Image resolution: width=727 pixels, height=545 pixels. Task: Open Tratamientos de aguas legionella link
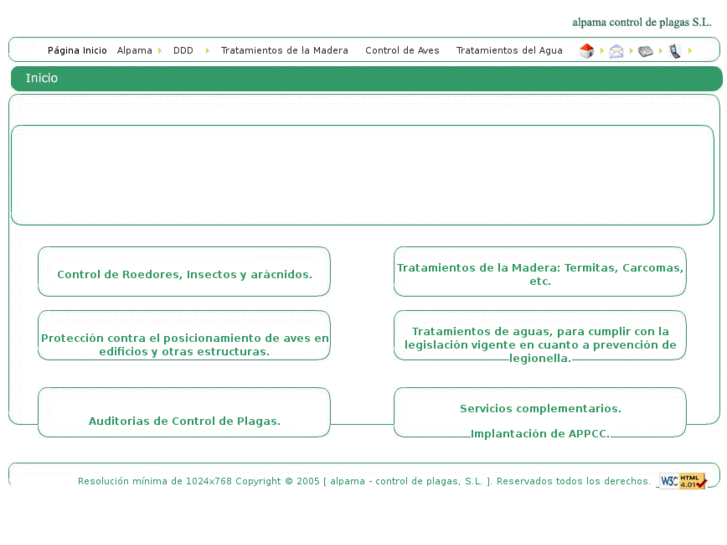(540, 344)
